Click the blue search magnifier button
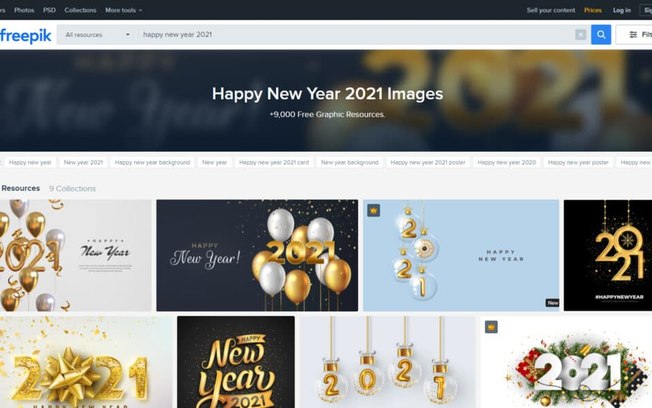 [x=601, y=35]
